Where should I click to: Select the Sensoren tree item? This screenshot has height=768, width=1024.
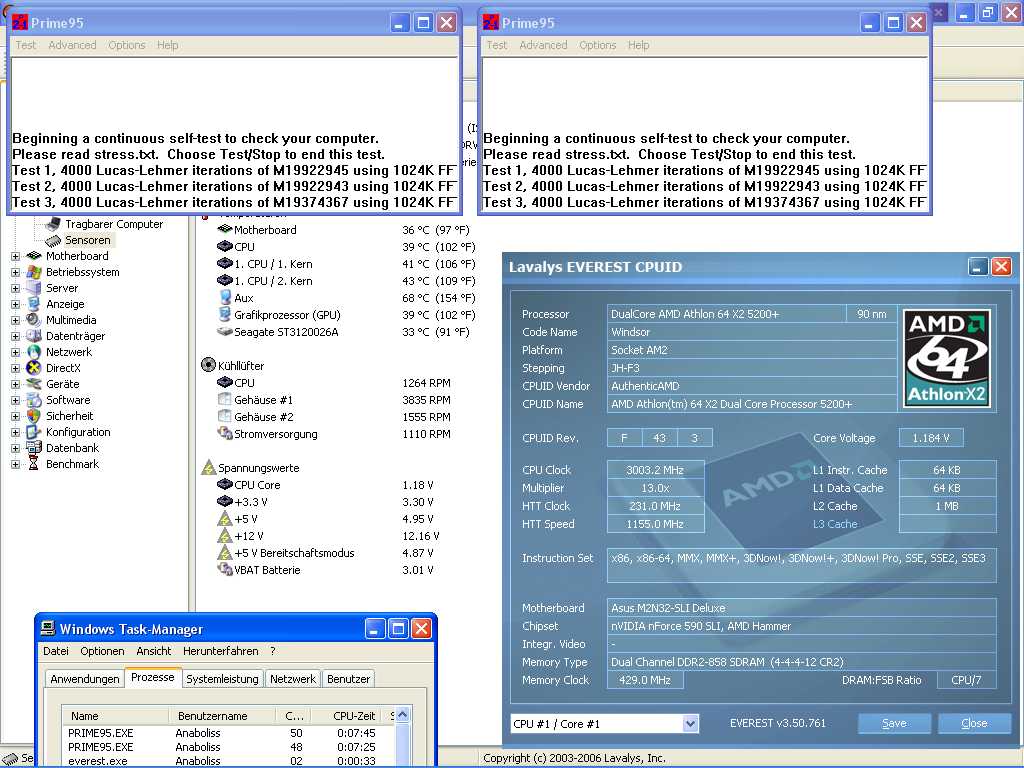[x=88, y=240]
